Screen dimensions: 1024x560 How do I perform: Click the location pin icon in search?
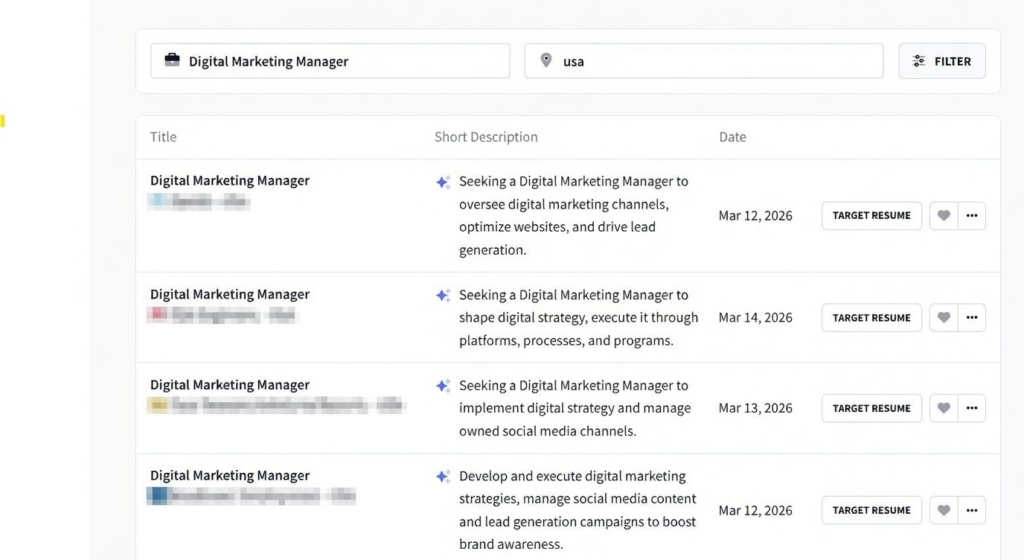pyautogui.click(x=546, y=61)
